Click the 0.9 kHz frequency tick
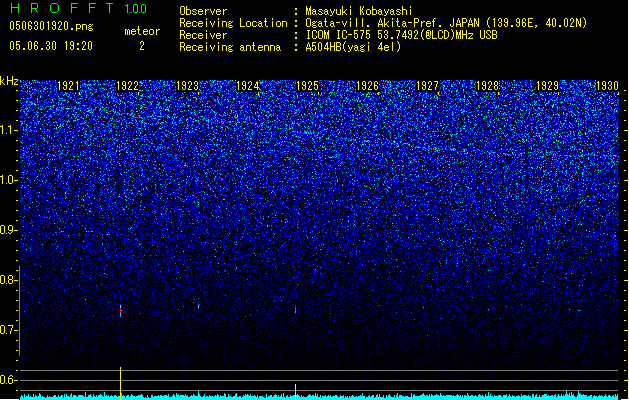This screenshot has height=400, width=629. [x=9, y=230]
